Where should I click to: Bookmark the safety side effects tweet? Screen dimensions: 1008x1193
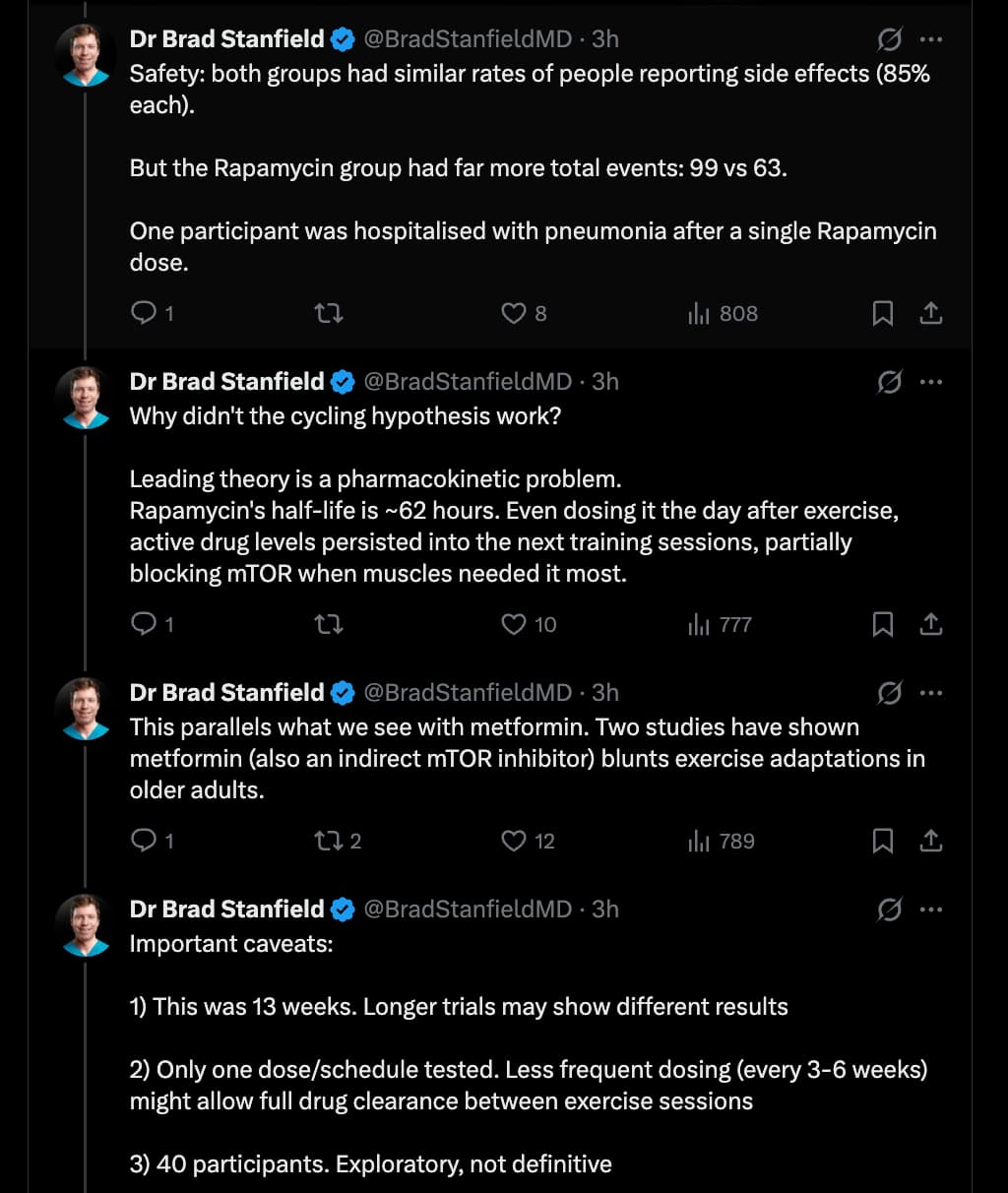(883, 313)
